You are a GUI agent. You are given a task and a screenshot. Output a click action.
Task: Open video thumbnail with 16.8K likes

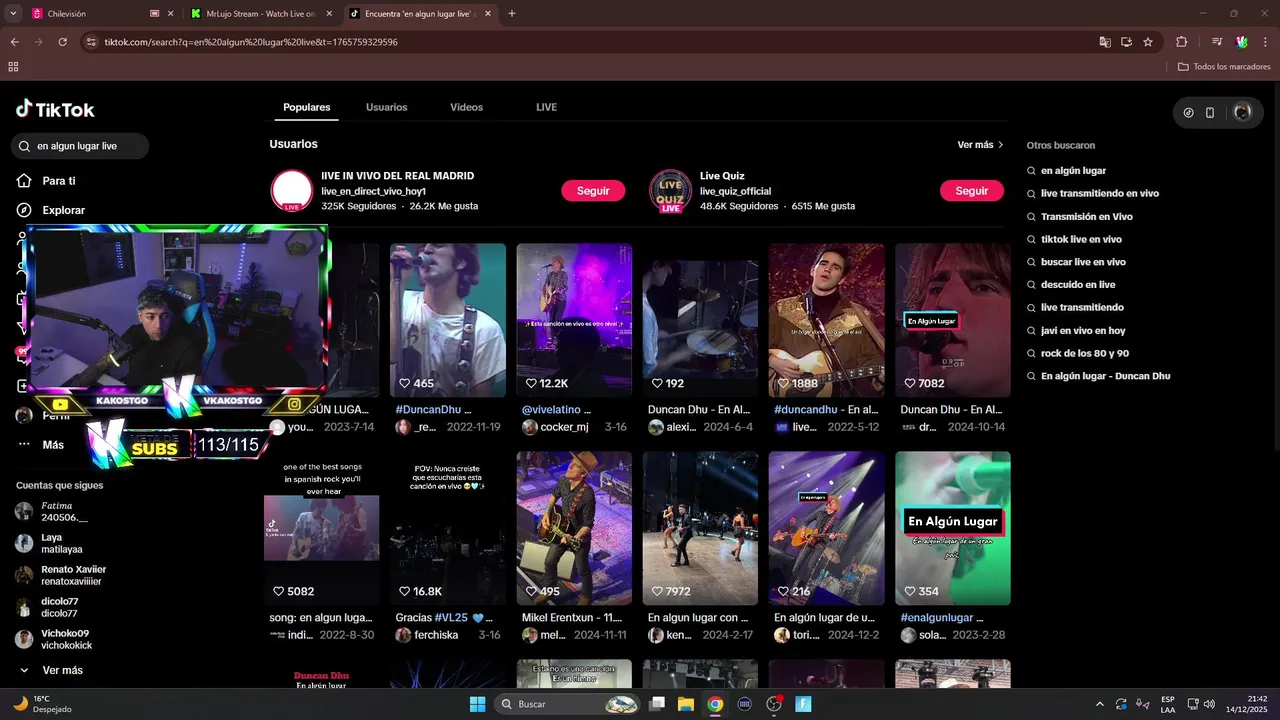(448, 528)
